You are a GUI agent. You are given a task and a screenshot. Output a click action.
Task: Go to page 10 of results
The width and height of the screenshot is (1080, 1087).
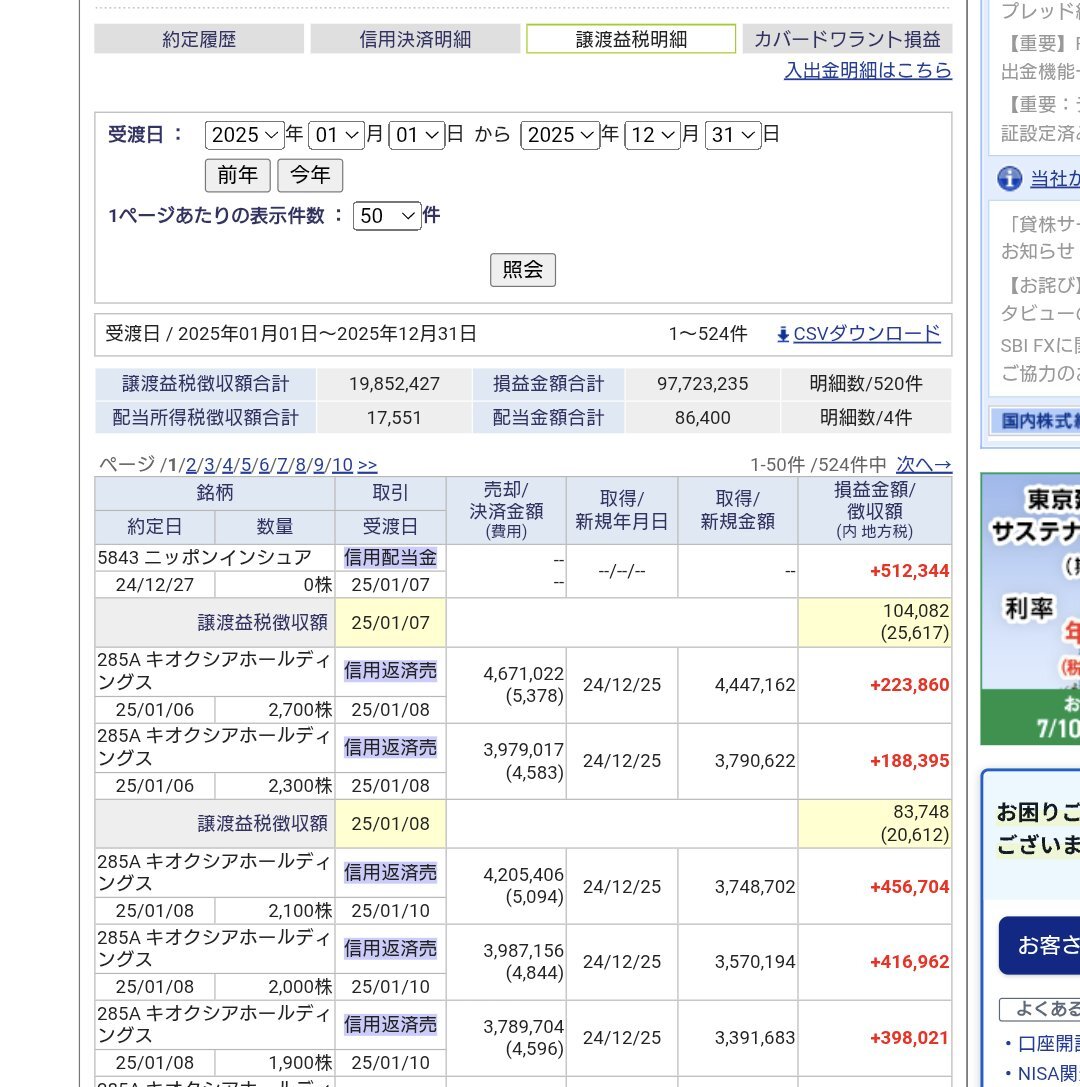pos(342,464)
